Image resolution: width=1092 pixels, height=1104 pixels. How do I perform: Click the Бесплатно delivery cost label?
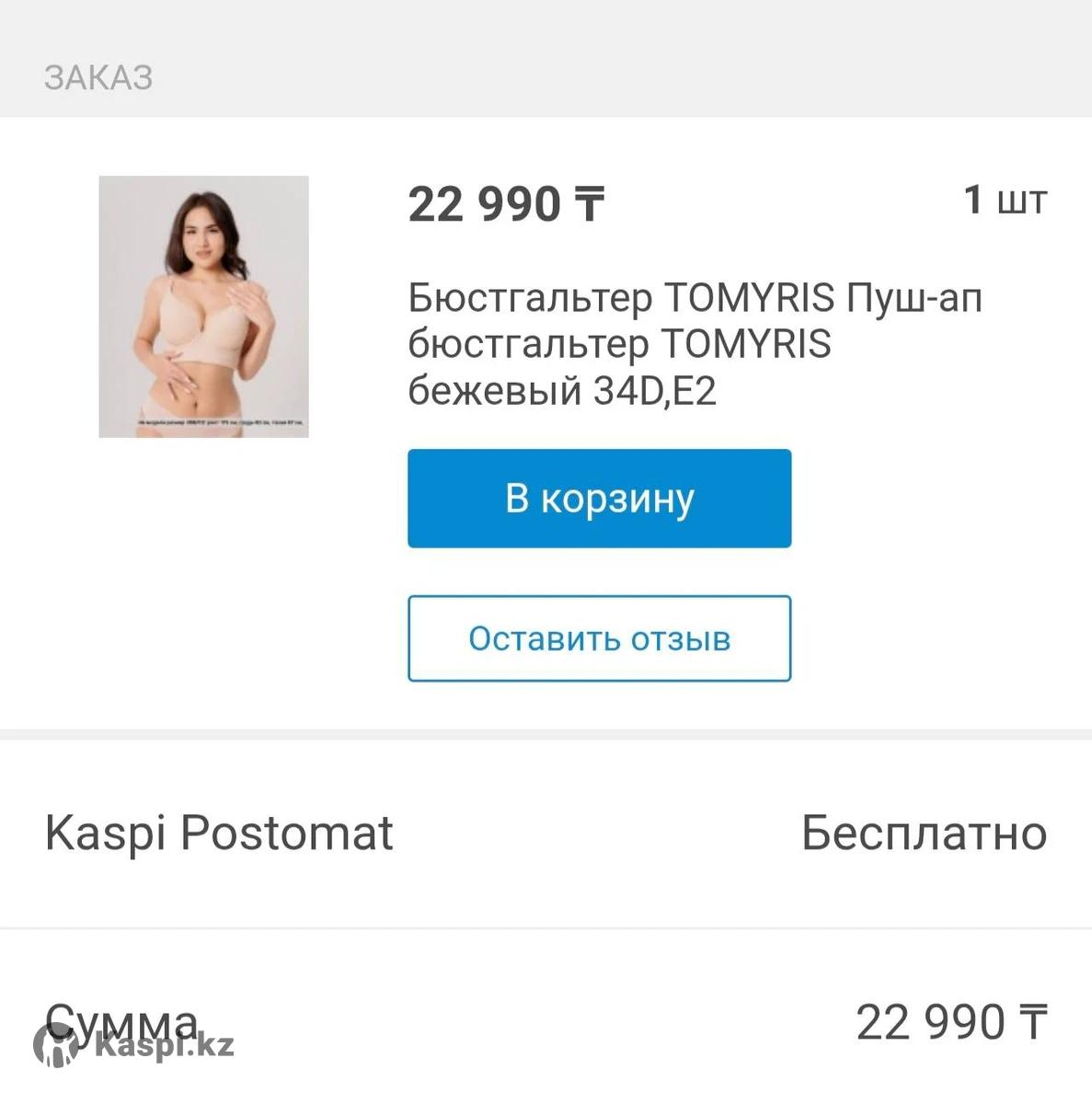[x=924, y=834]
